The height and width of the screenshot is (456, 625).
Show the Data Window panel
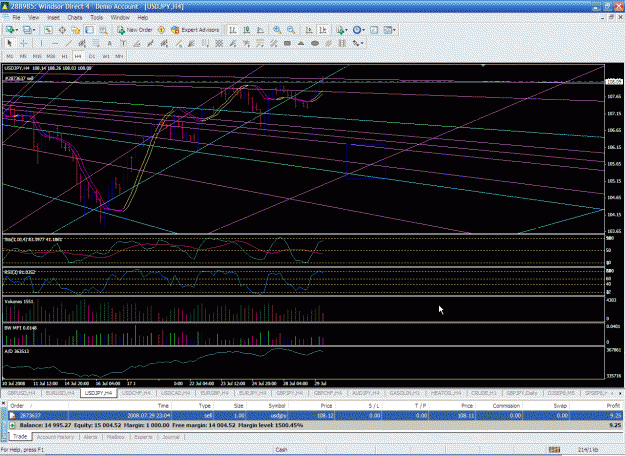62,30
